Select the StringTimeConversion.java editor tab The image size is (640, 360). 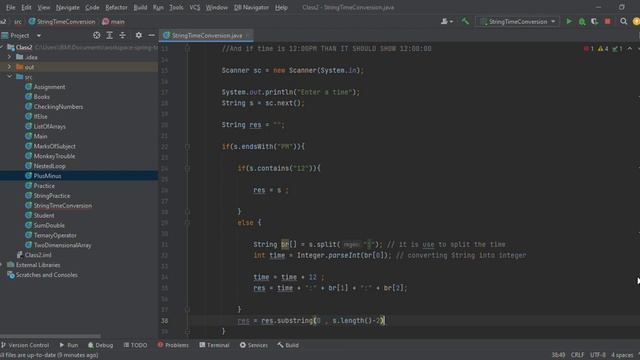[207, 36]
